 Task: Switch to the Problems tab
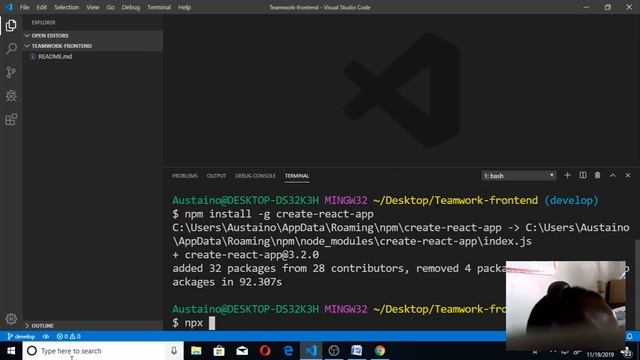point(184,176)
